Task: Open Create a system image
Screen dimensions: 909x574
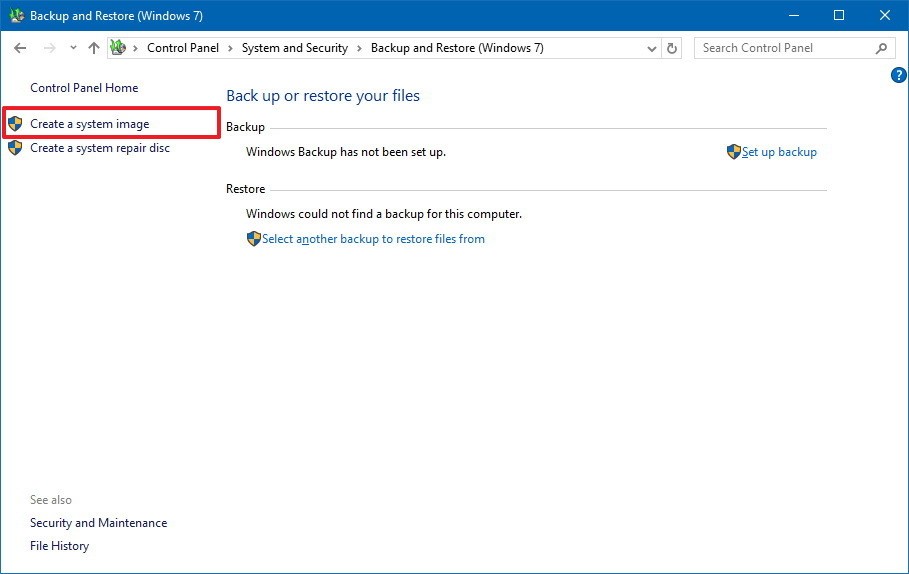Action: click(90, 124)
